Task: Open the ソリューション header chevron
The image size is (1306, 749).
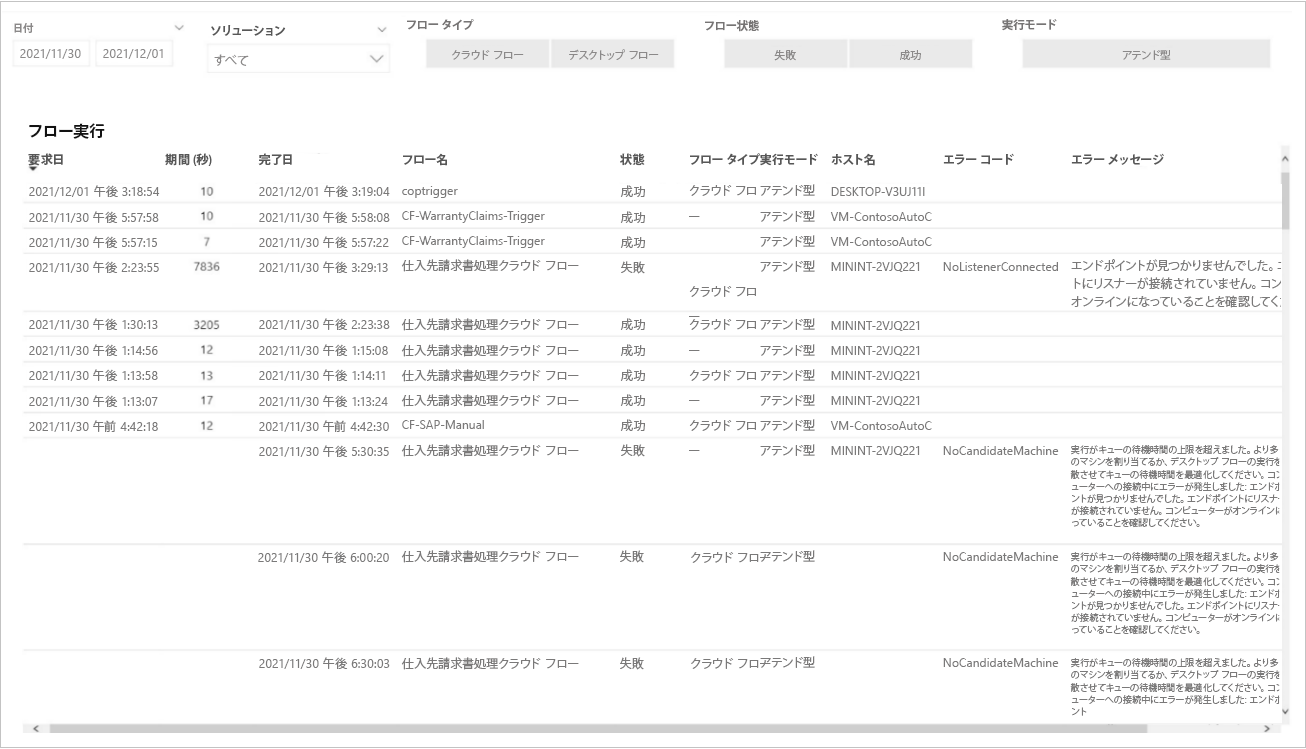Action: (381, 30)
